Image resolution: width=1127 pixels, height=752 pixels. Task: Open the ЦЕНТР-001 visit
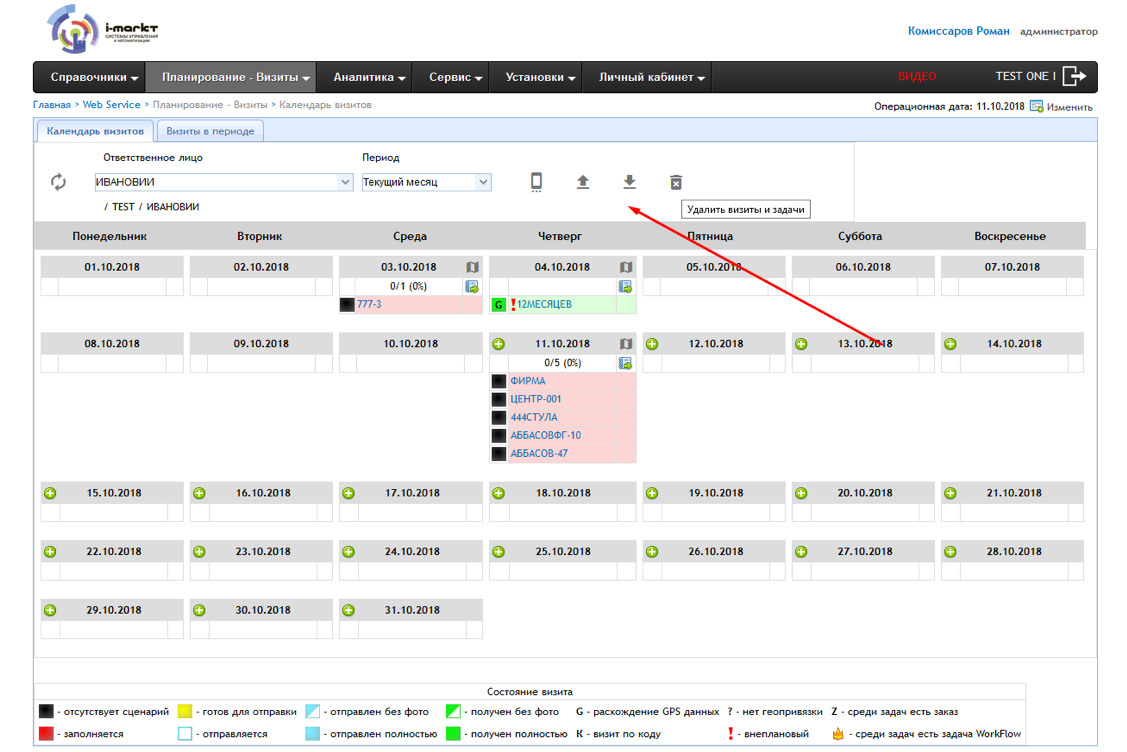pos(535,399)
